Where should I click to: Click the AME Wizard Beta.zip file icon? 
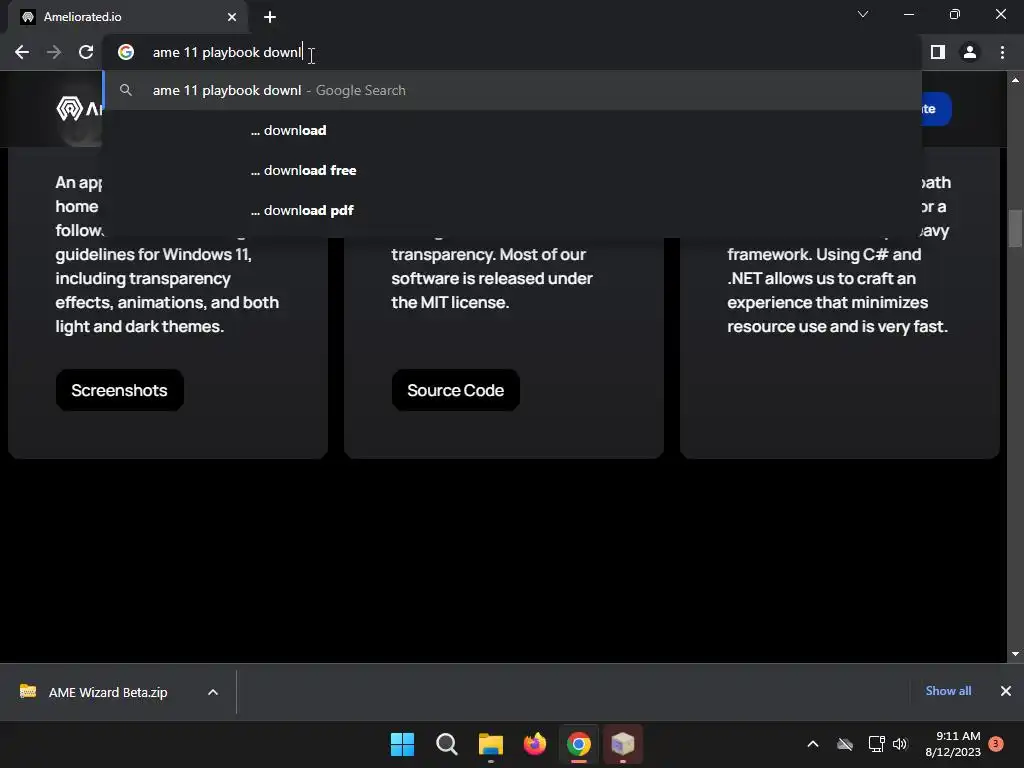[27, 691]
